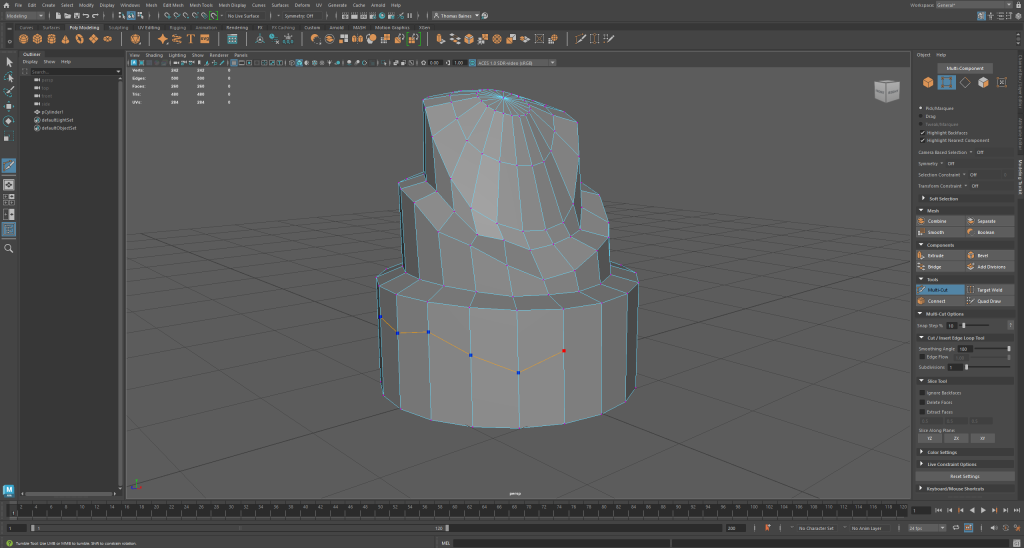Expand the Soft Selection section

tap(943, 199)
